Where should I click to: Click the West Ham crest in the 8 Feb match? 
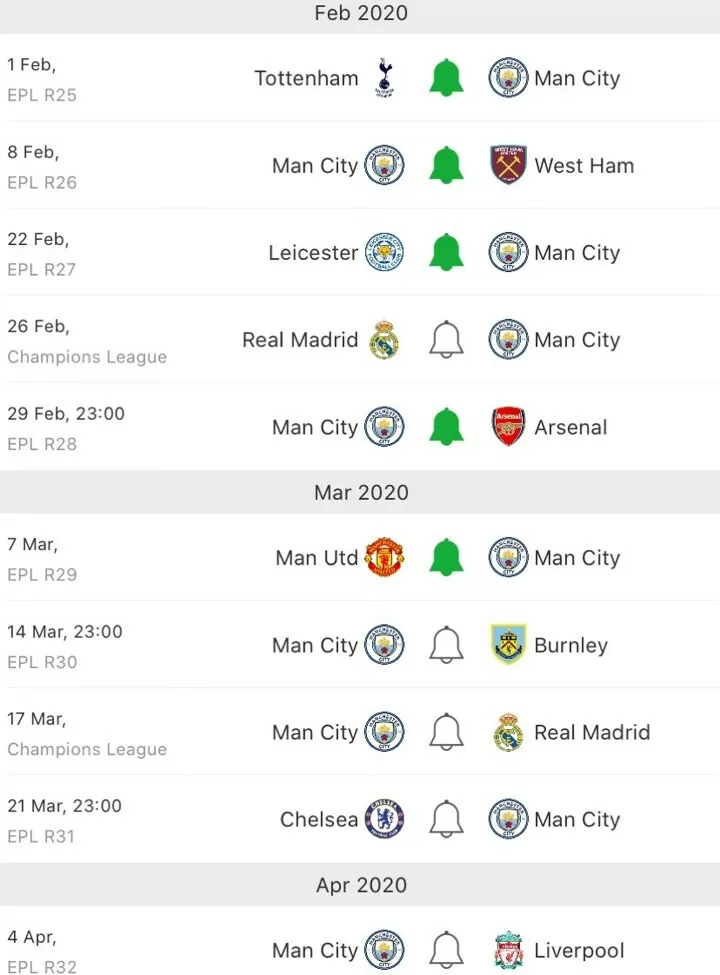[509, 165]
